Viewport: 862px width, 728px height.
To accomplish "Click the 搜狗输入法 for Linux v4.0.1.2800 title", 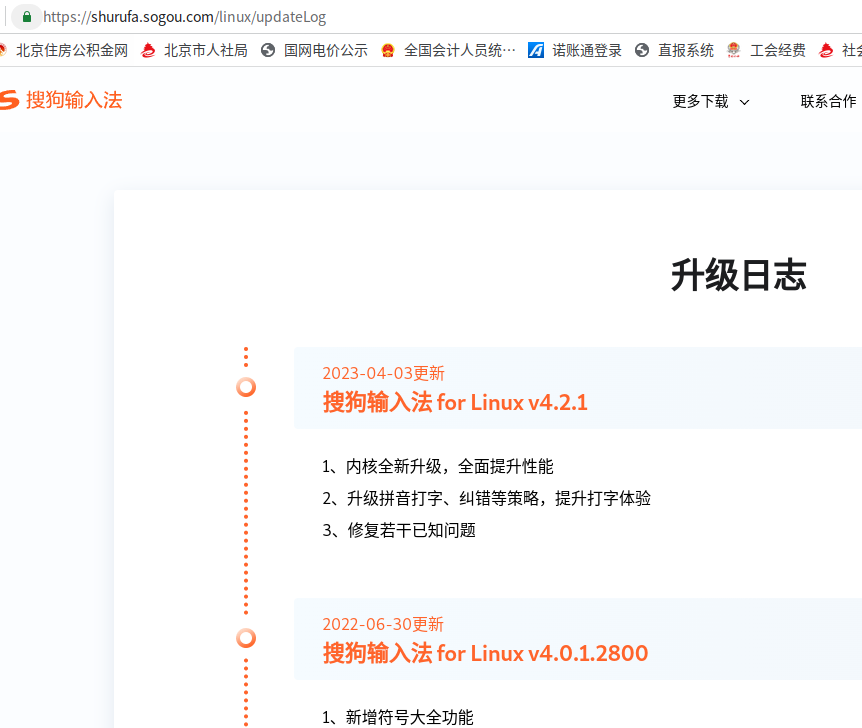I will pos(485,653).
